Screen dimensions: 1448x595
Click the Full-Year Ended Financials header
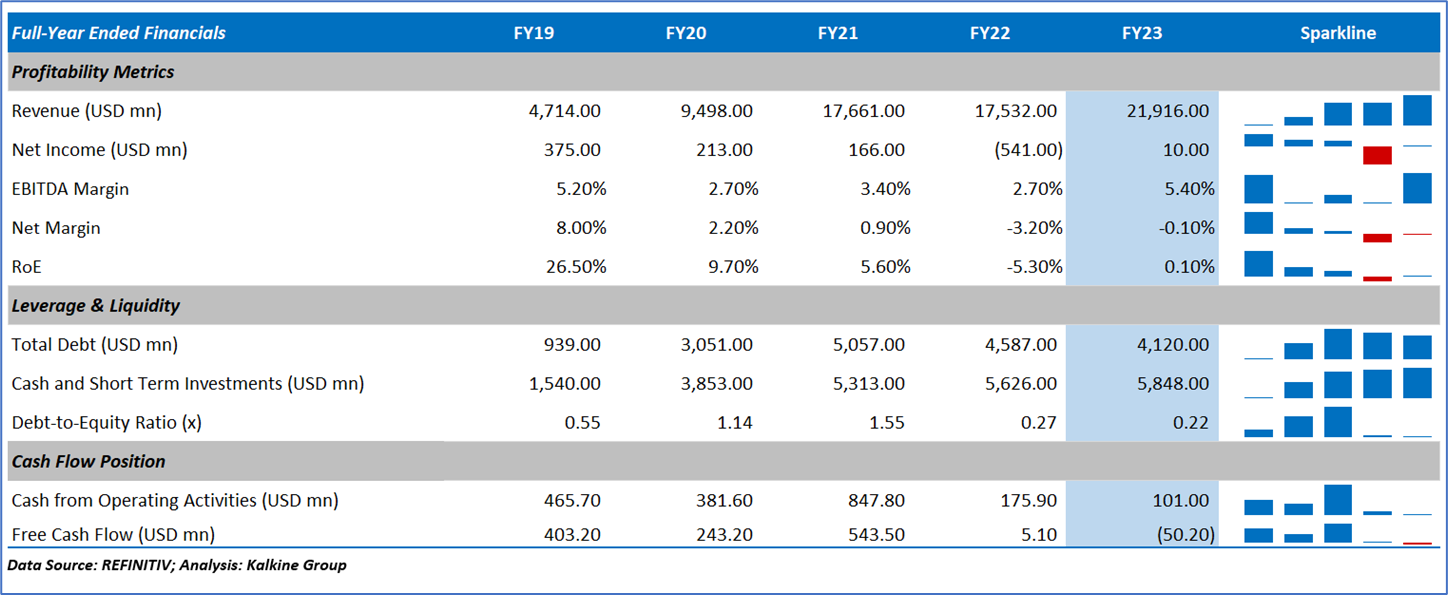coord(119,33)
